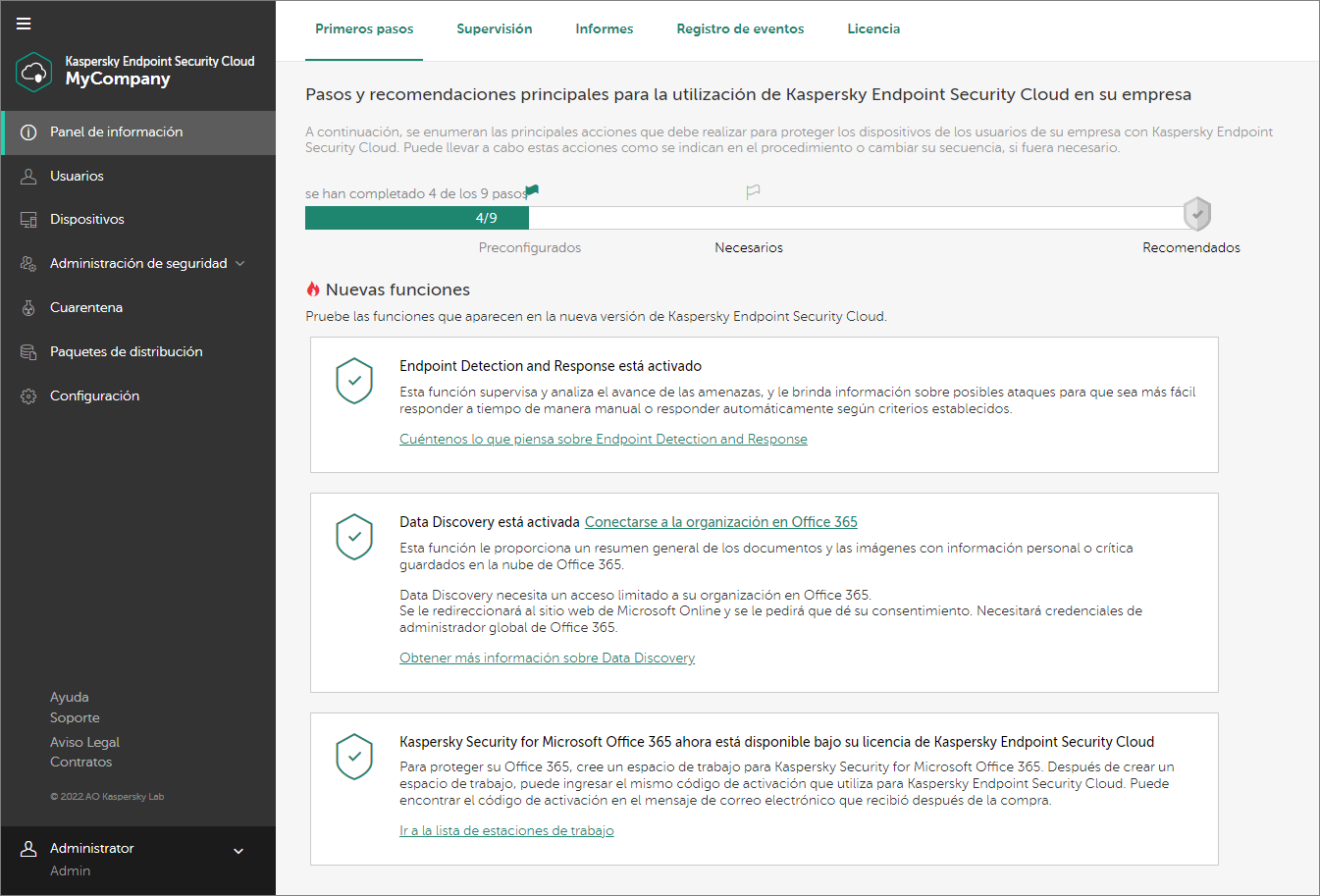This screenshot has height=896, width=1320.
Task: Click the gray Necesarios flag marker
Action: [x=753, y=192]
